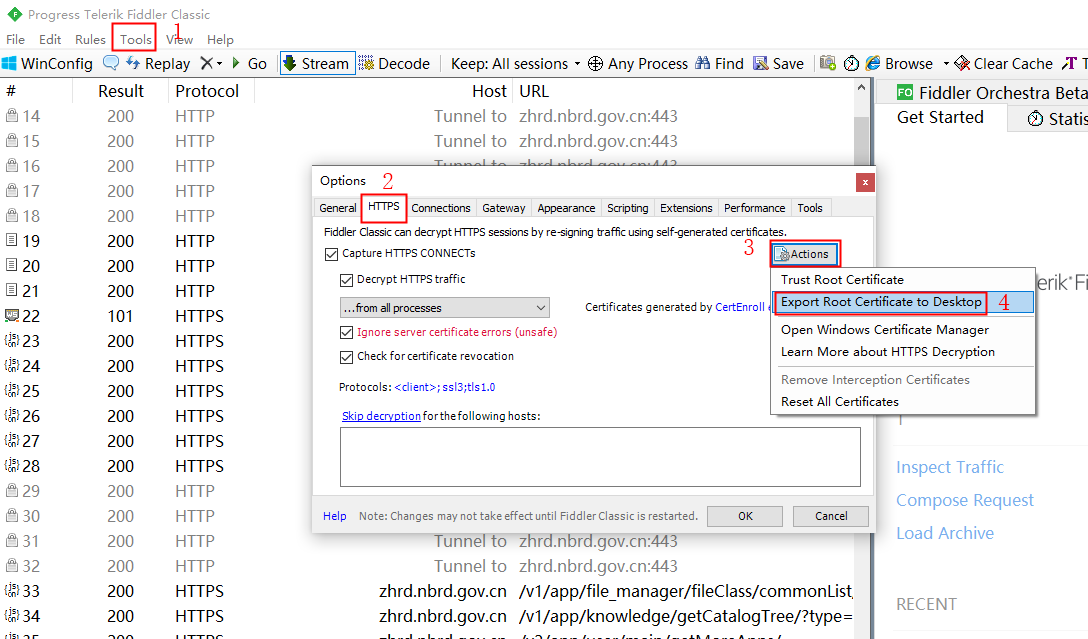Uncheck Ignore server certificate errors
The width and height of the screenshot is (1088, 639).
pos(346,332)
